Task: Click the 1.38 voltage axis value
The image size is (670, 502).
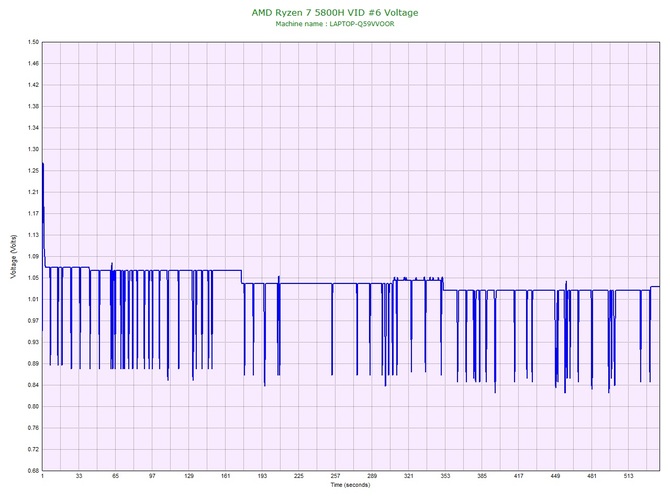Action: pos(33,106)
